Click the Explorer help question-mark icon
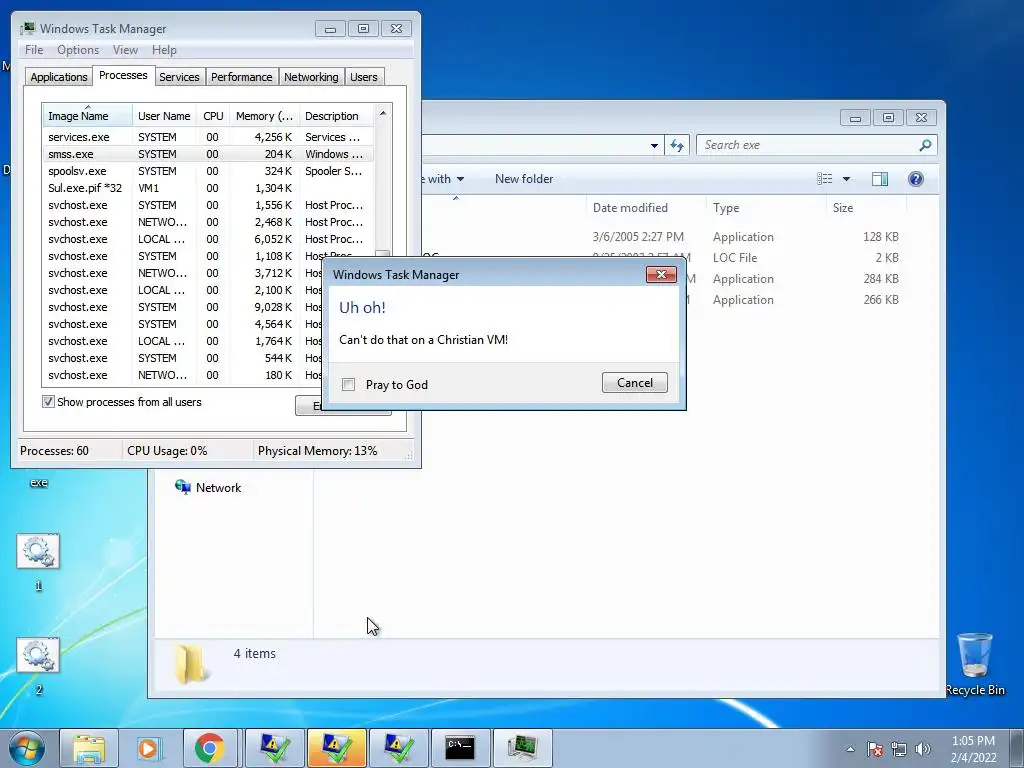This screenshot has width=1024, height=768. click(x=916, y=179)
